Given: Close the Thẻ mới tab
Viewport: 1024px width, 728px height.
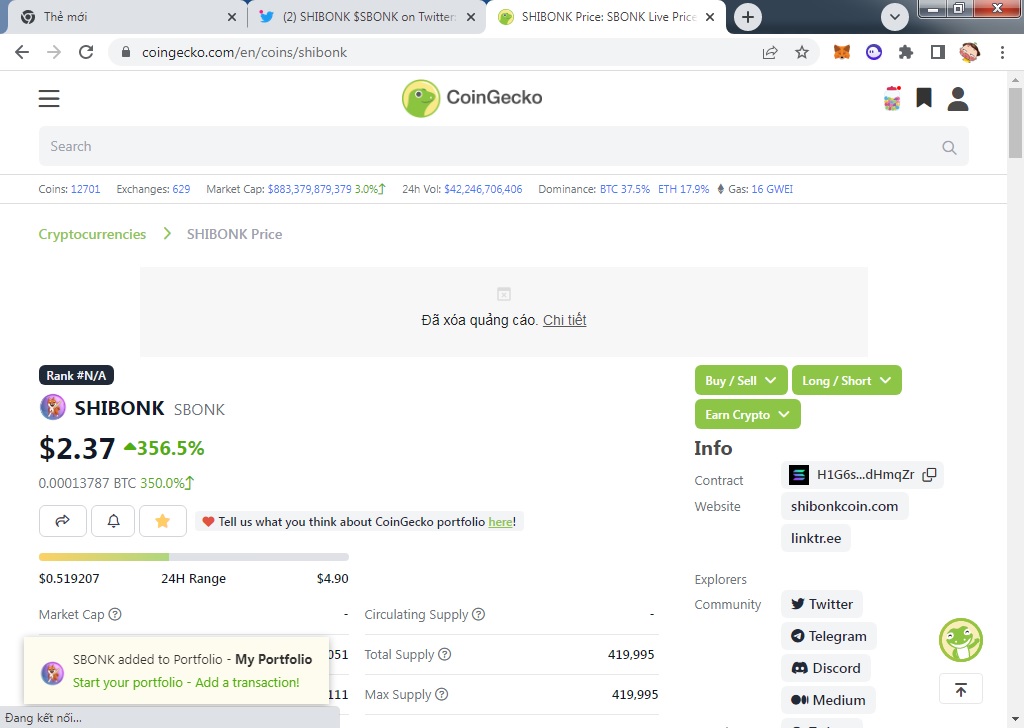Looking at the screenshot, I should pos(231,17).
